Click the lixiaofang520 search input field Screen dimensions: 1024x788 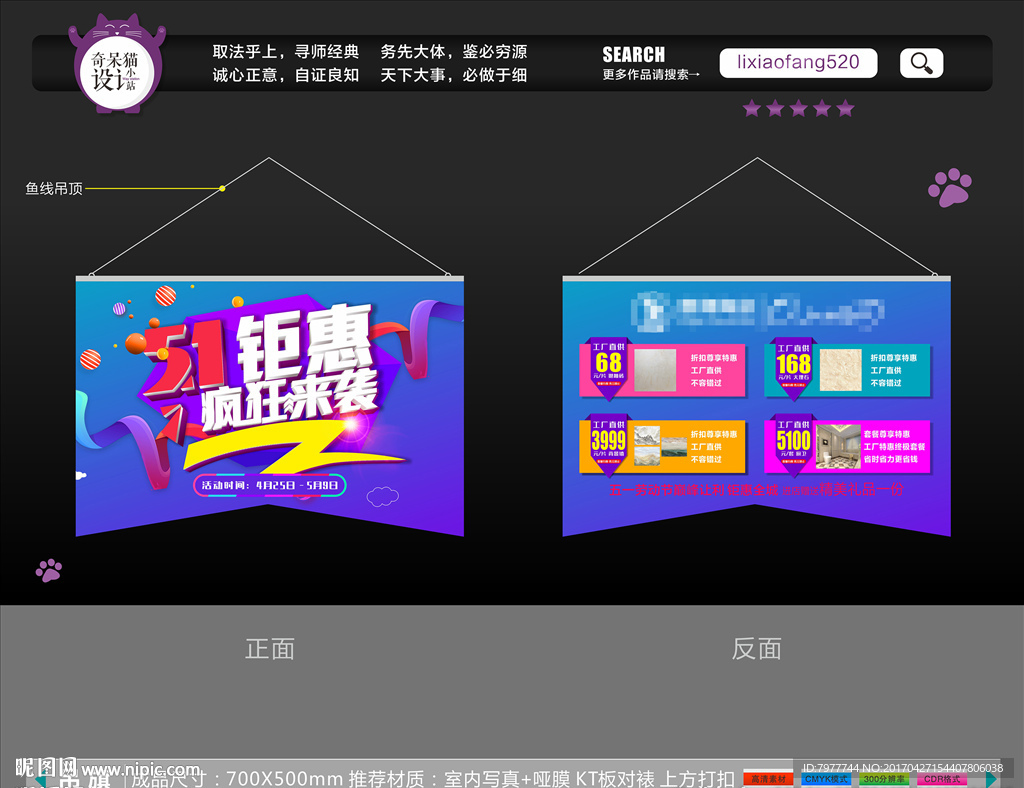[x=798, y=62]
